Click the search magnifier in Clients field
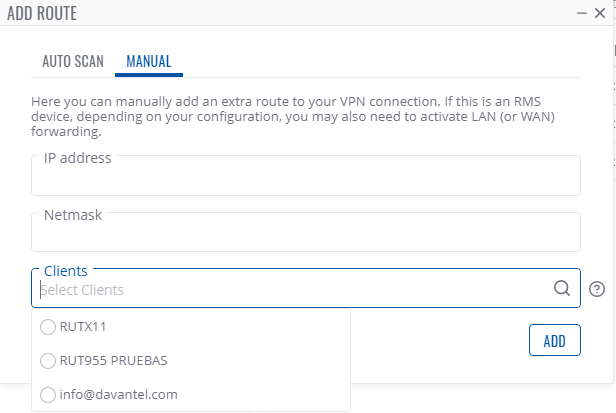Image resolution: width=616 pixels, height=413 pixels. click(562, 289)
